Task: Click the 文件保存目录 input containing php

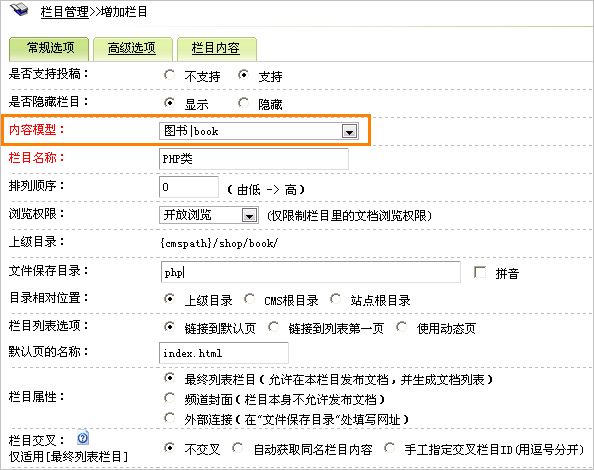Action: pos(311,272)
